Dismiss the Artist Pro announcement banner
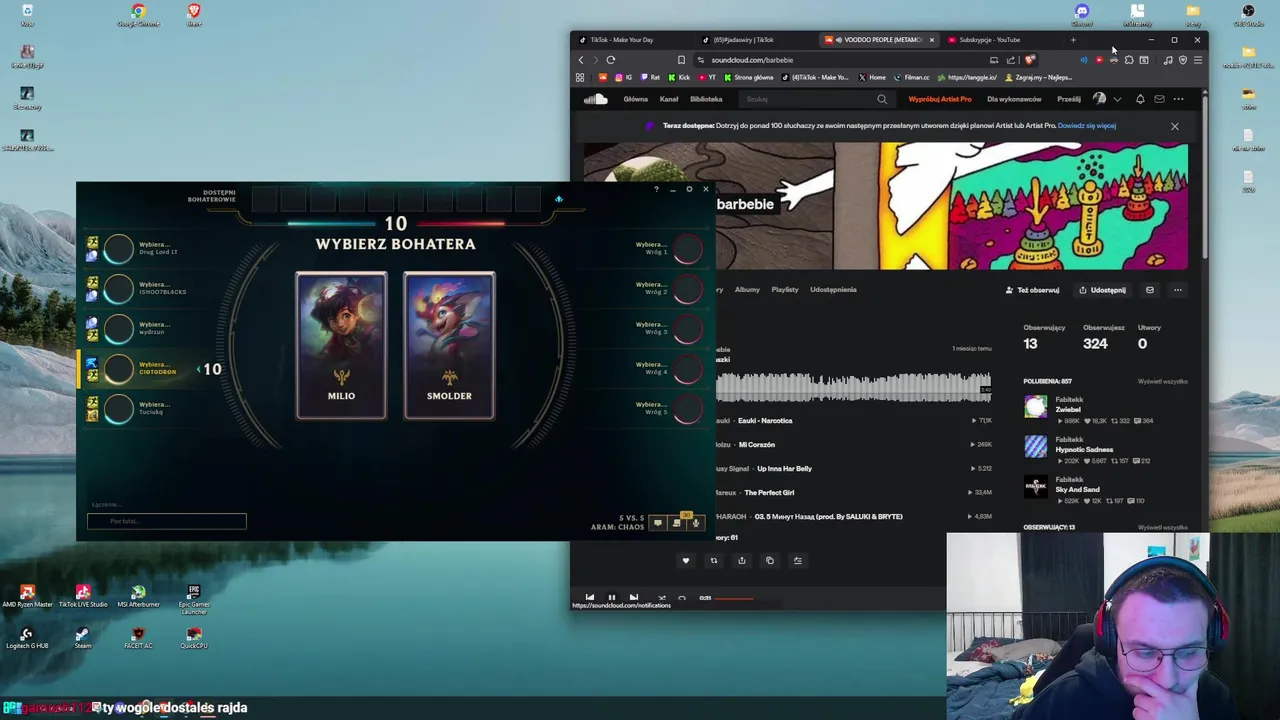 click(x=1175, y=126)
